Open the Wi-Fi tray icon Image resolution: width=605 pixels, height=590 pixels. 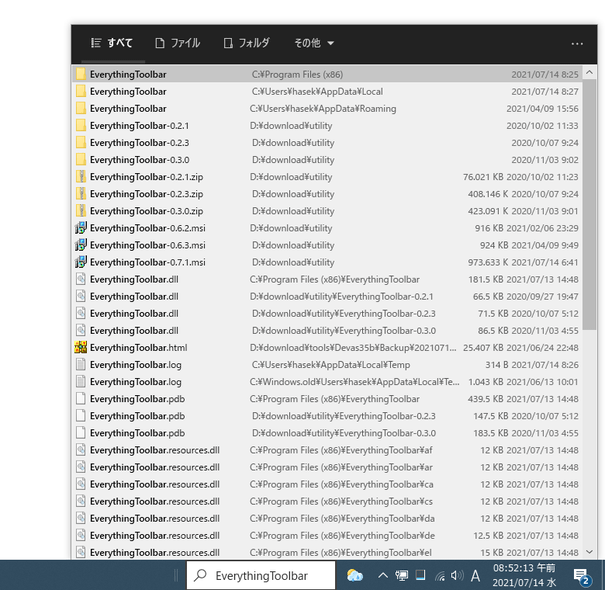(440, 576)
